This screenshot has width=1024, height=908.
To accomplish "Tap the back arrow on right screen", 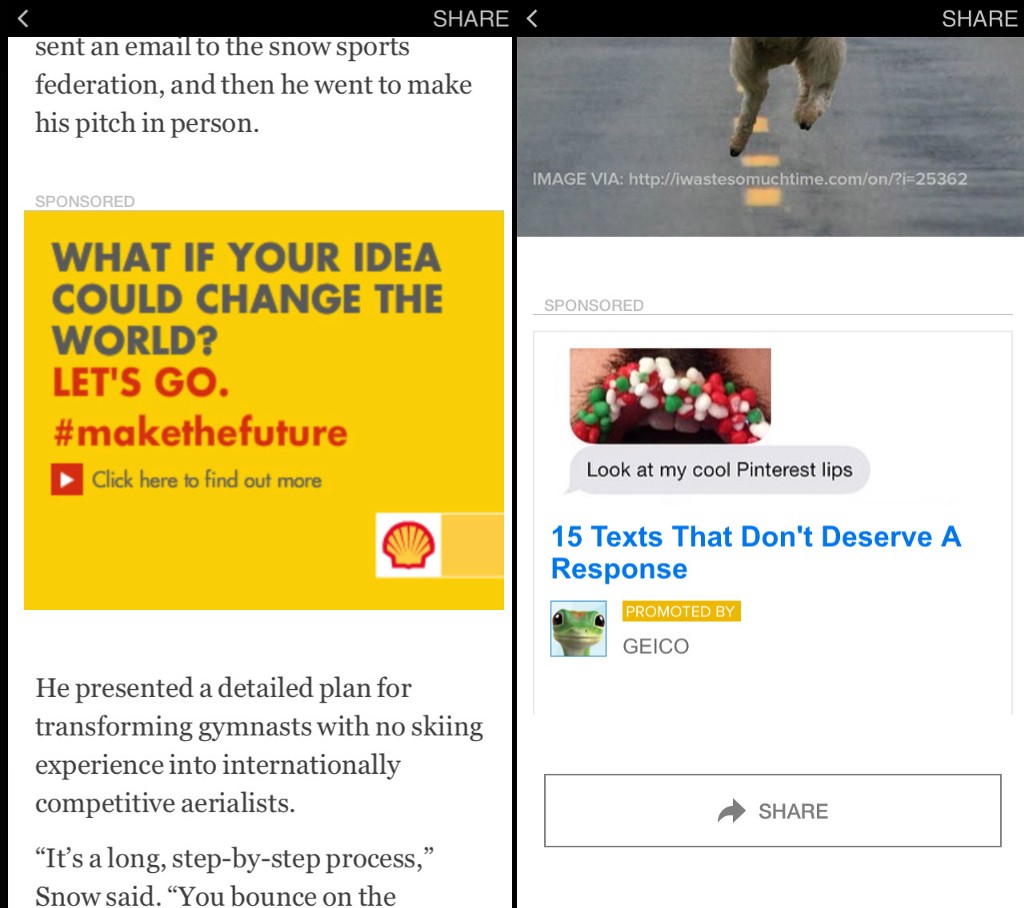I will pyautogui.click(x=532, y=18).
